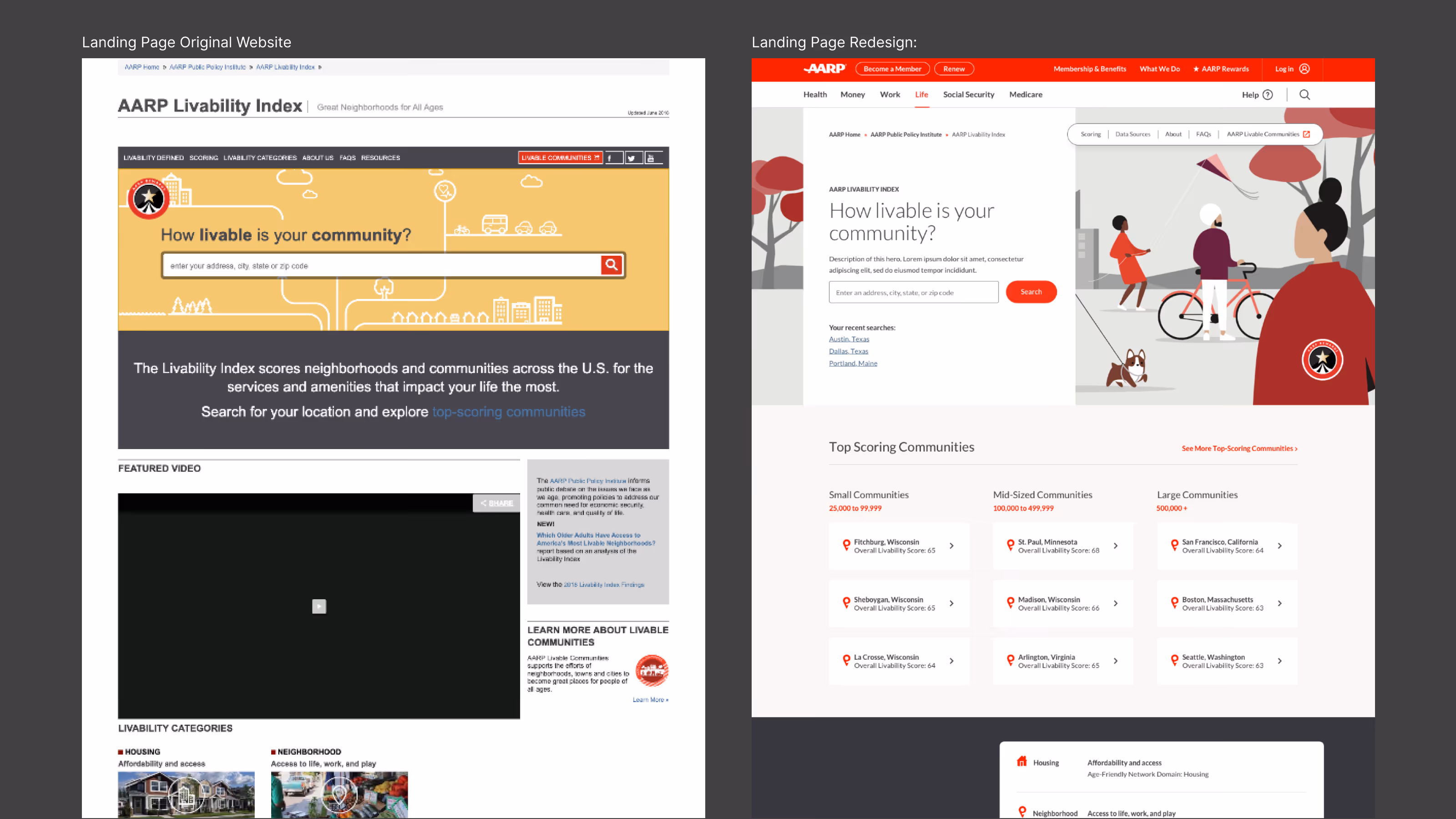This screenshot has height=819, width=1456.
Task: Open Data Sources in redesign pill menu
Action: (1132, 135)
